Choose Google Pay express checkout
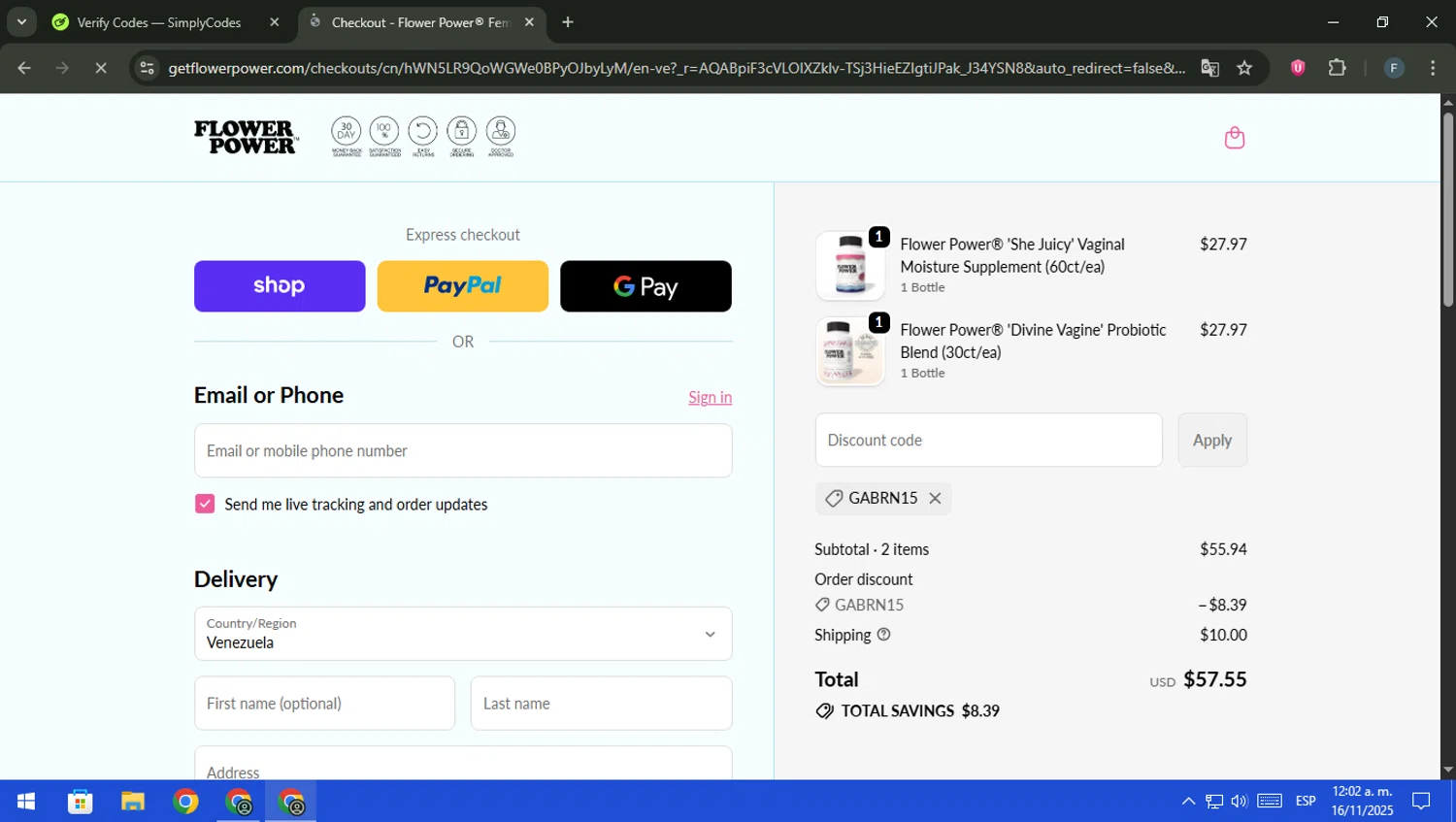1456x822 pixels. pyautogui.click(x=645, y=286)
